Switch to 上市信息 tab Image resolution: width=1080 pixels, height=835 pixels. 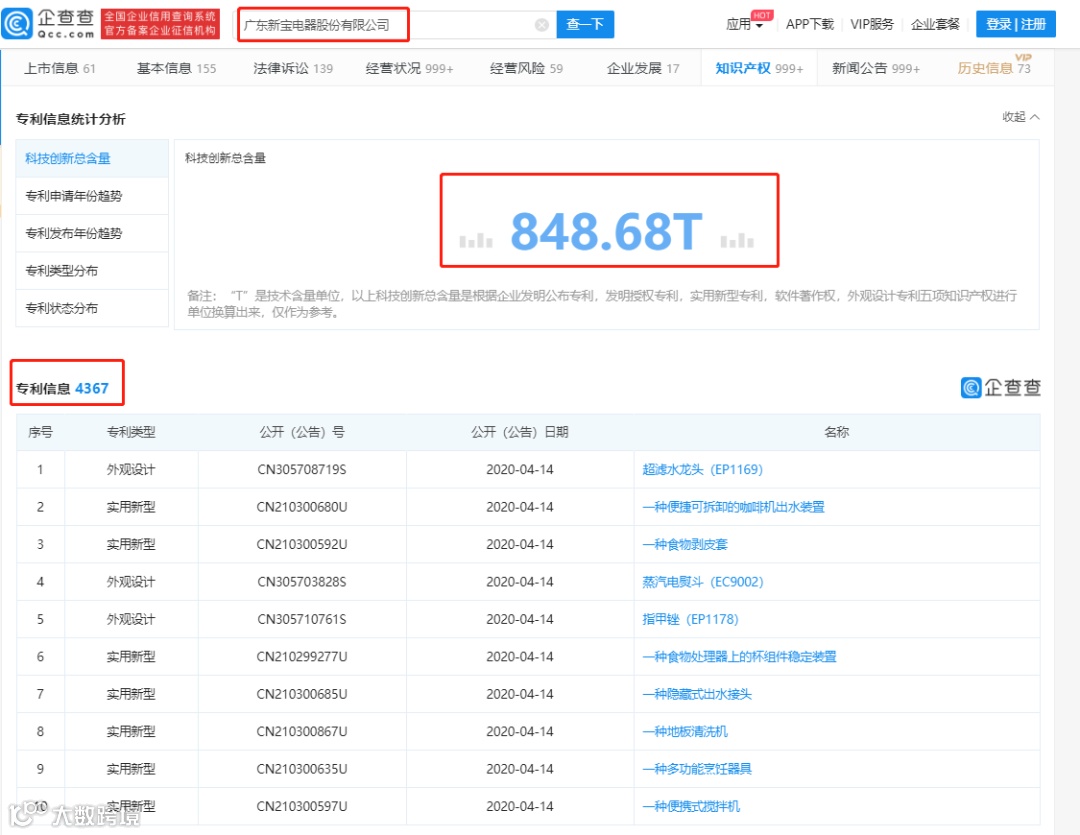[60, 68]
